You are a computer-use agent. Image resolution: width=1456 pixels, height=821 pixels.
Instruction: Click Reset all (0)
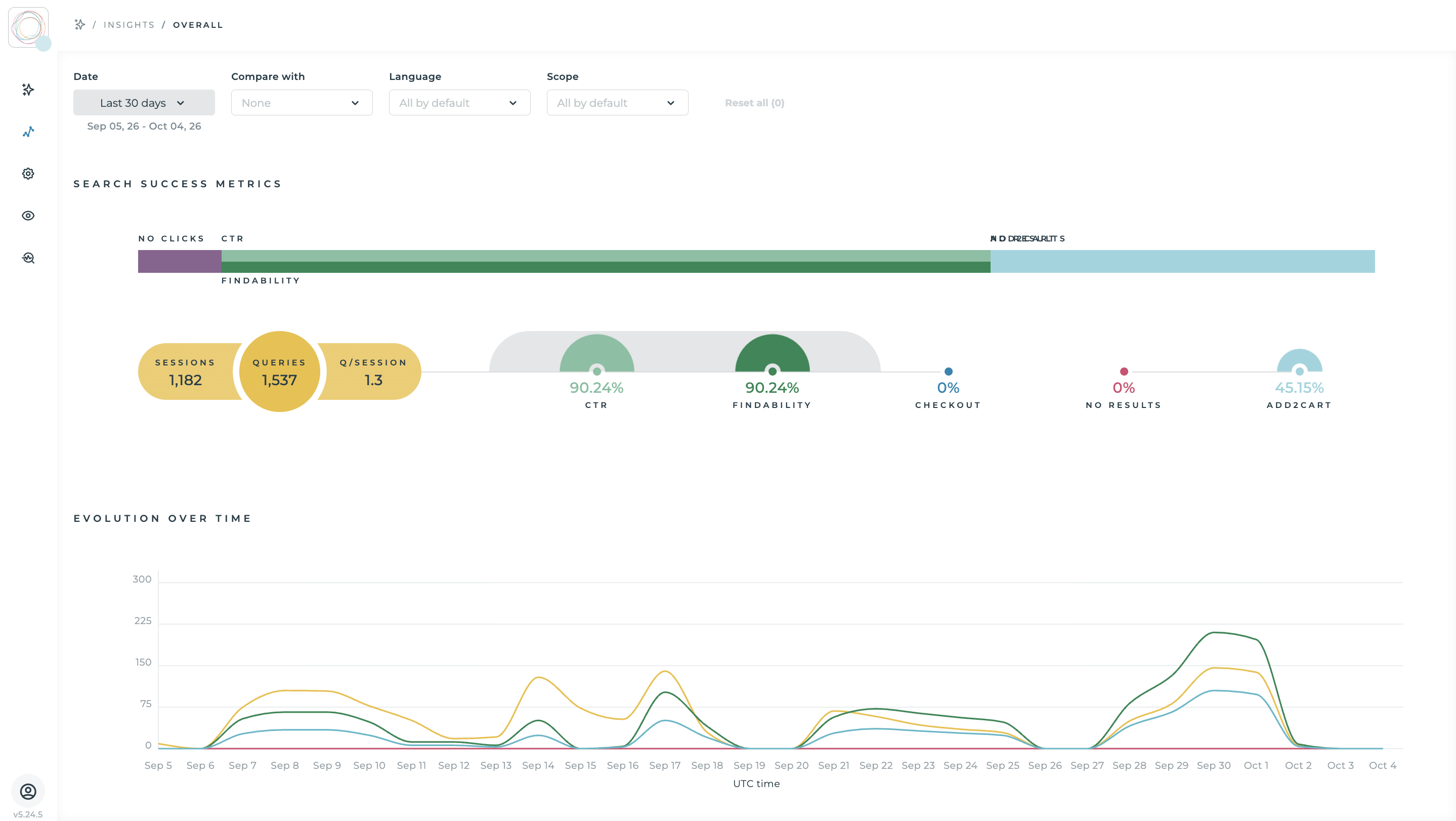(755, 103)
